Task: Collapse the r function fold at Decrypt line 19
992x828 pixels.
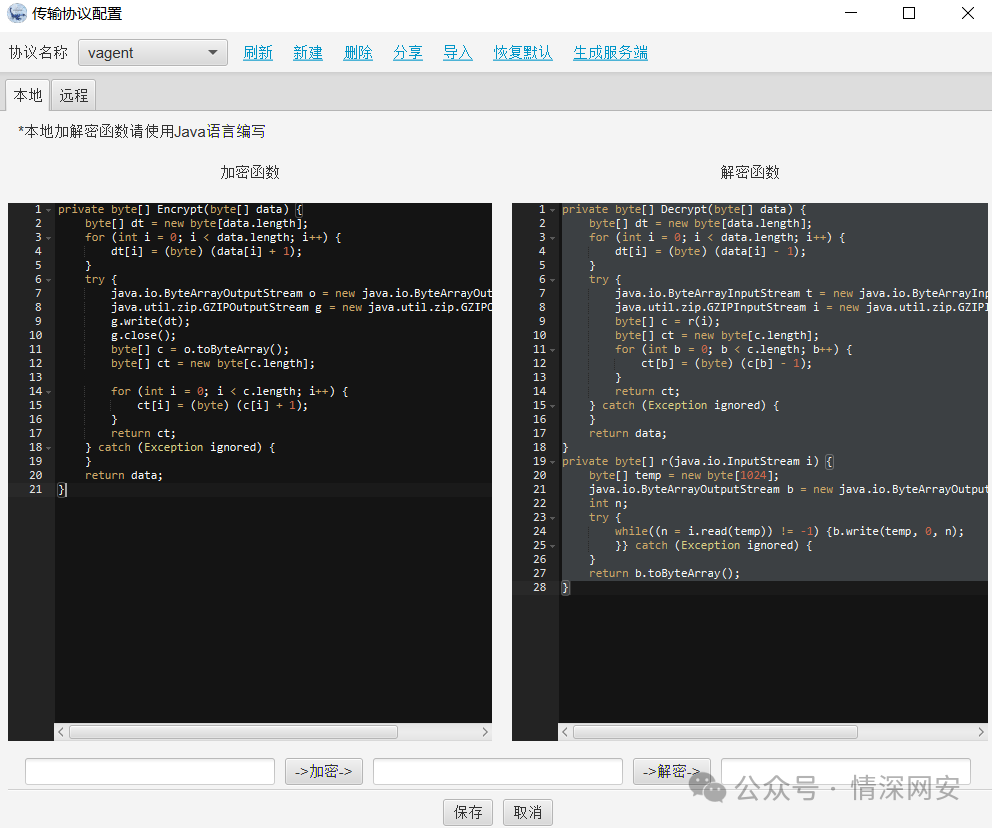Action: coord(552,462)
